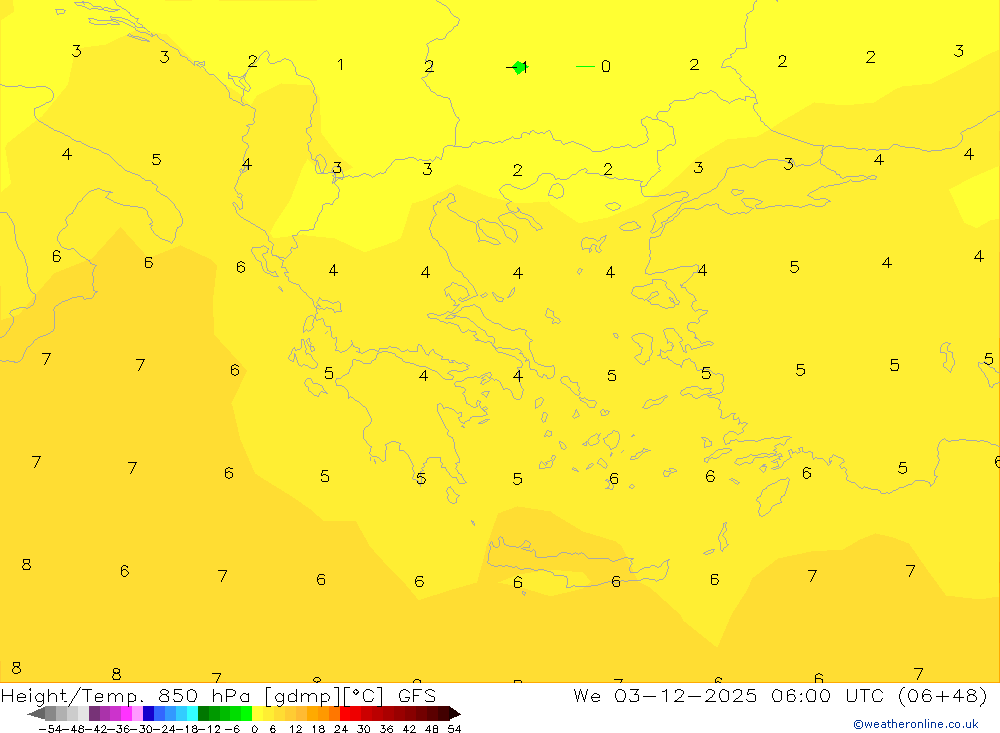
Task: Click the legend label '12'
Action: tap(295, 729)
